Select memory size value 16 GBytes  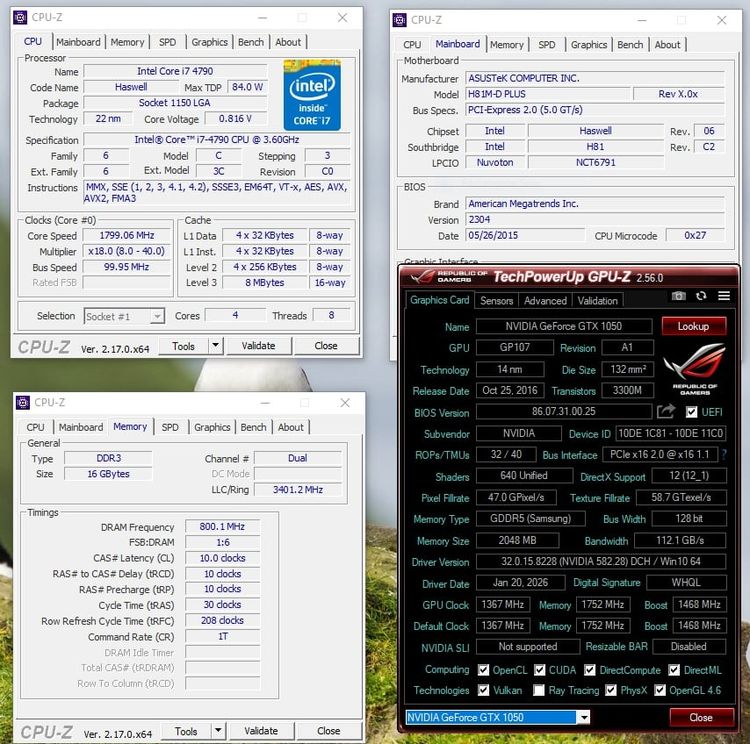pos(108,474)
